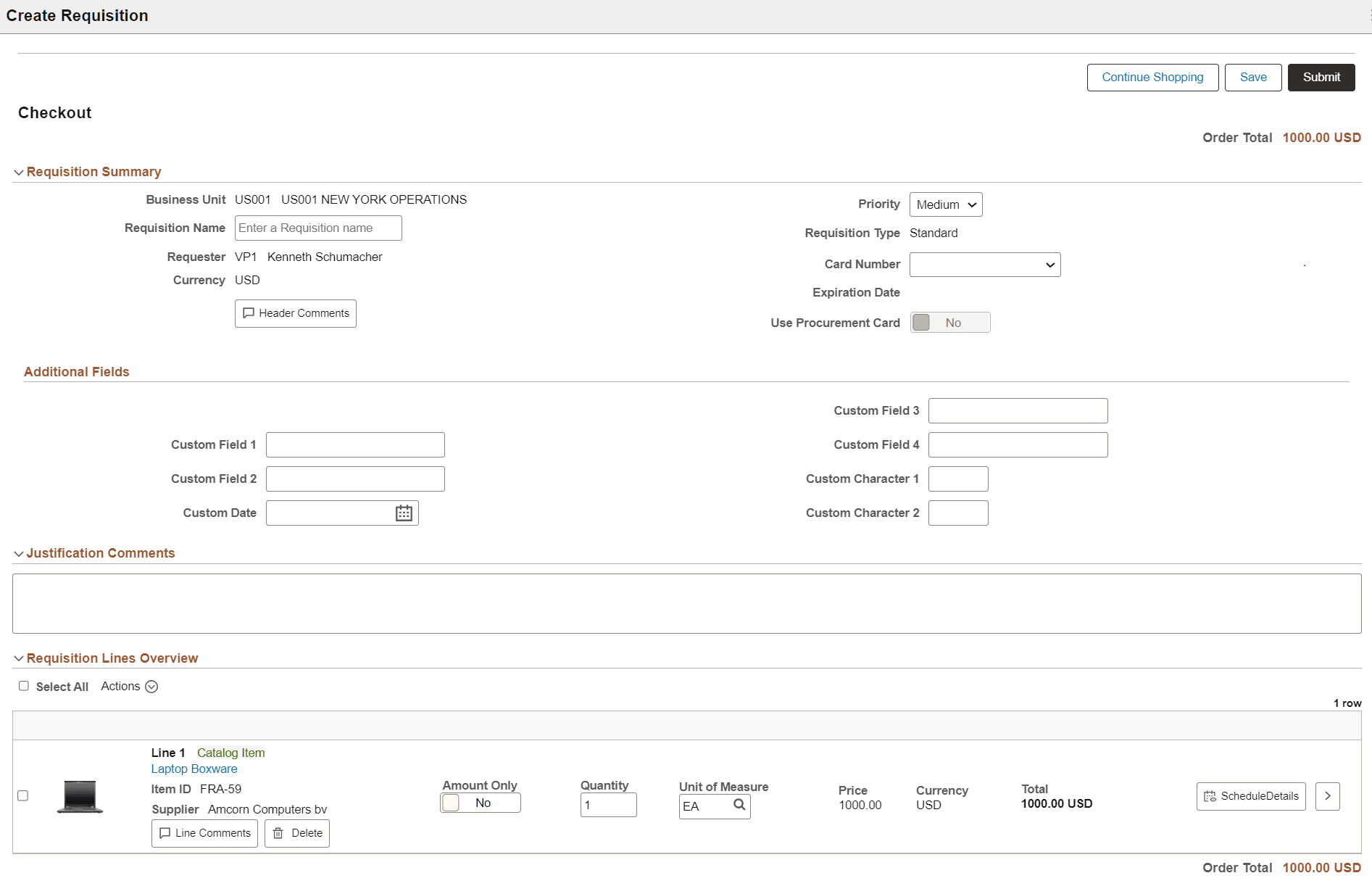
Task: Open Line Comments for line 1
Action: (x=204, y=832)
